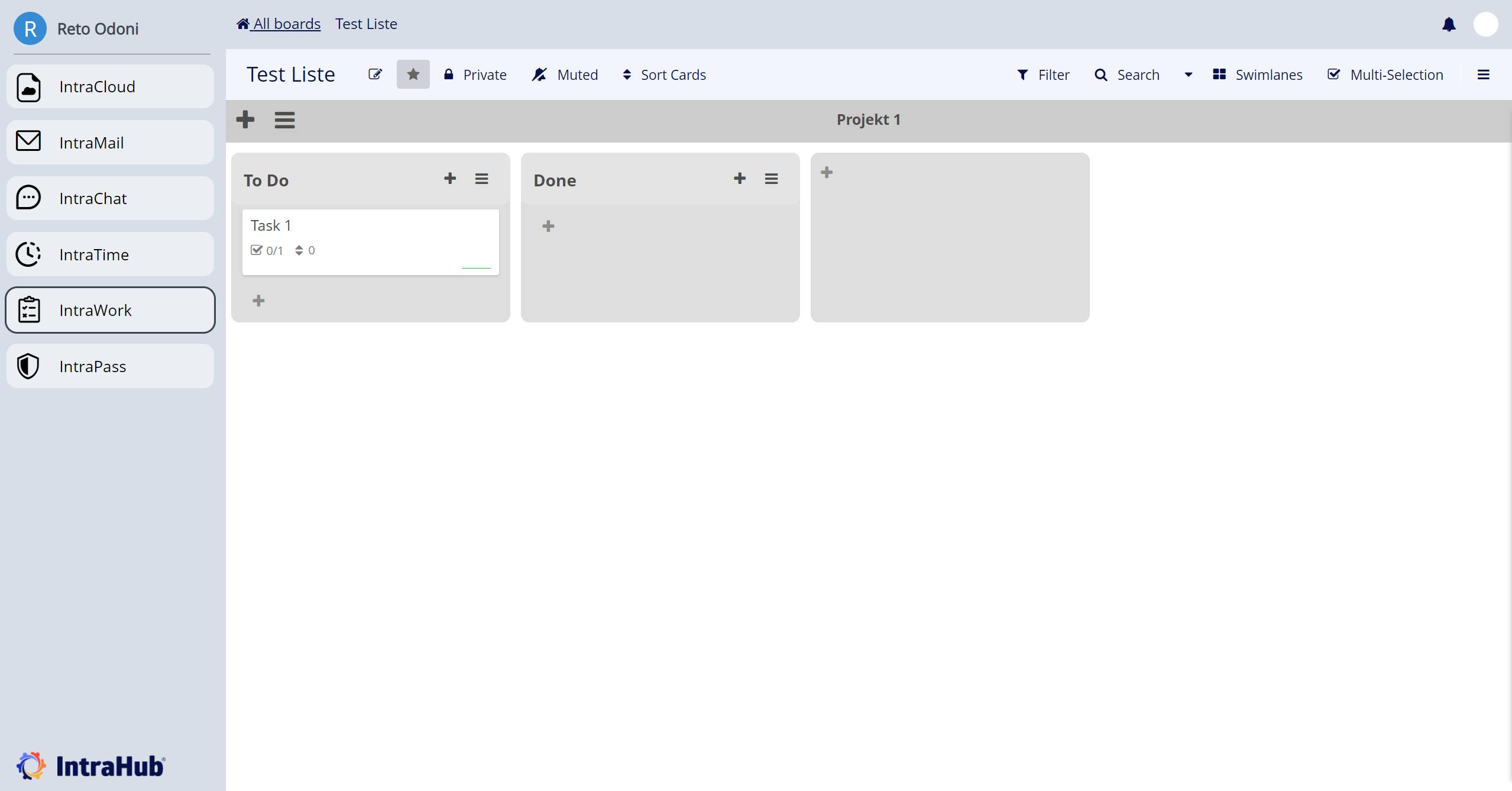1512x791 pixels.
Task: Click the notification bell
Action: click(x=1448, y=24)
